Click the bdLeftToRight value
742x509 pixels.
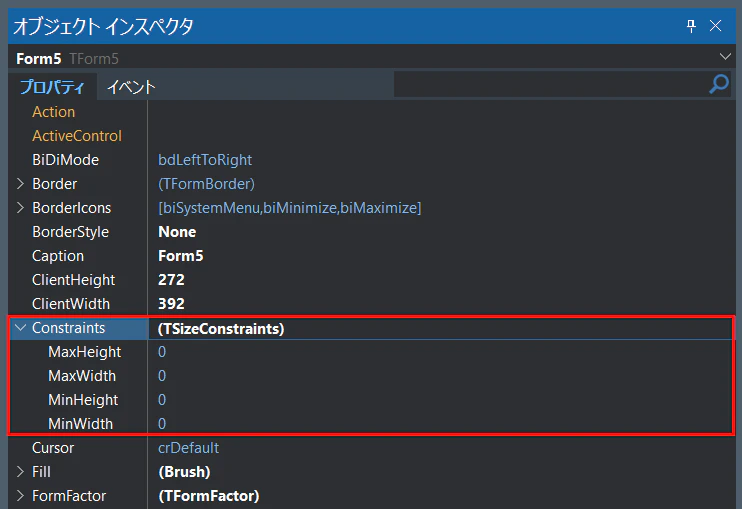(205, 160)
